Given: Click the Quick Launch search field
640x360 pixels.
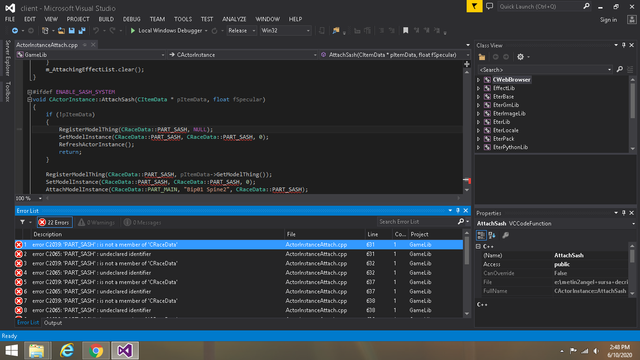Looking at the screenshot, I should (540, 7).
